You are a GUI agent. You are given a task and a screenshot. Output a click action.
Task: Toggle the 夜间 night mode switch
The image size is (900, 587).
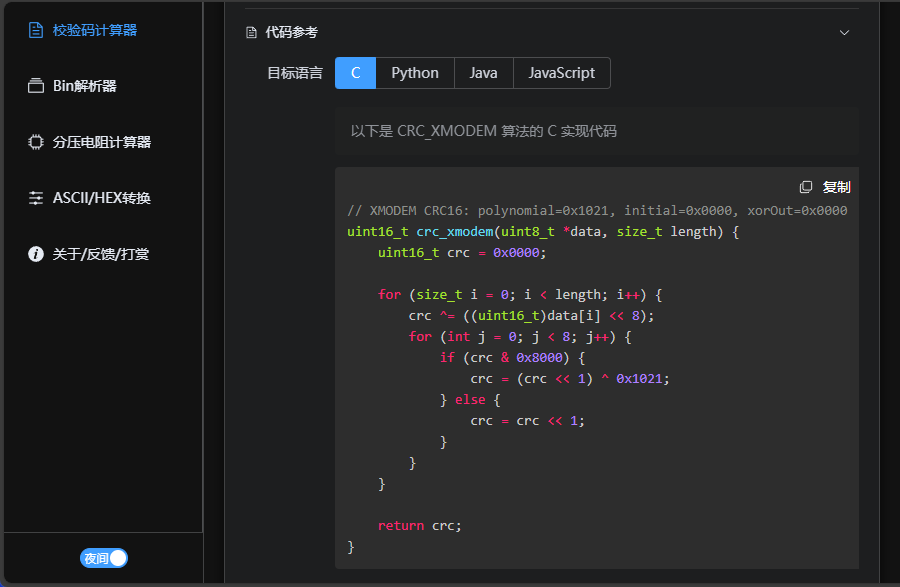pyautogui.click(x=104, y=558)
